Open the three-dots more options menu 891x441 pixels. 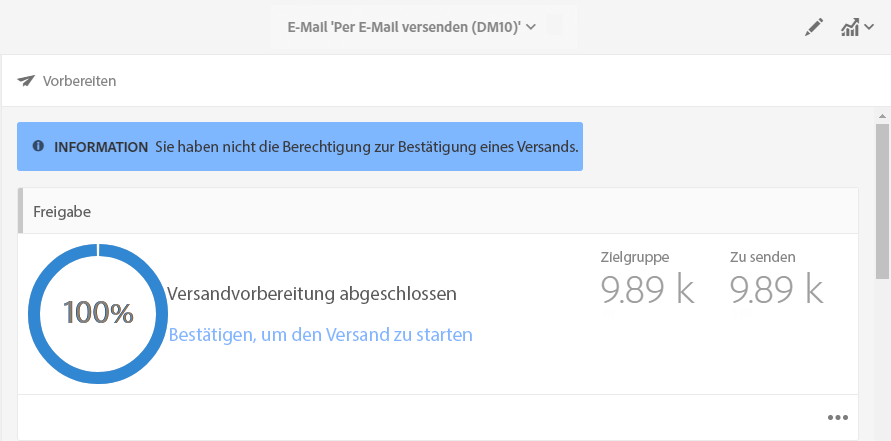838,417
